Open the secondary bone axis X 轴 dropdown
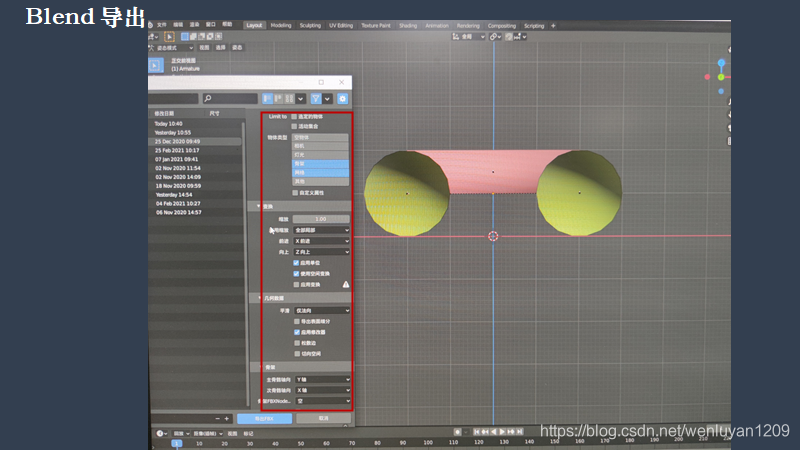800x450 pixels. [x=323, y=390]
